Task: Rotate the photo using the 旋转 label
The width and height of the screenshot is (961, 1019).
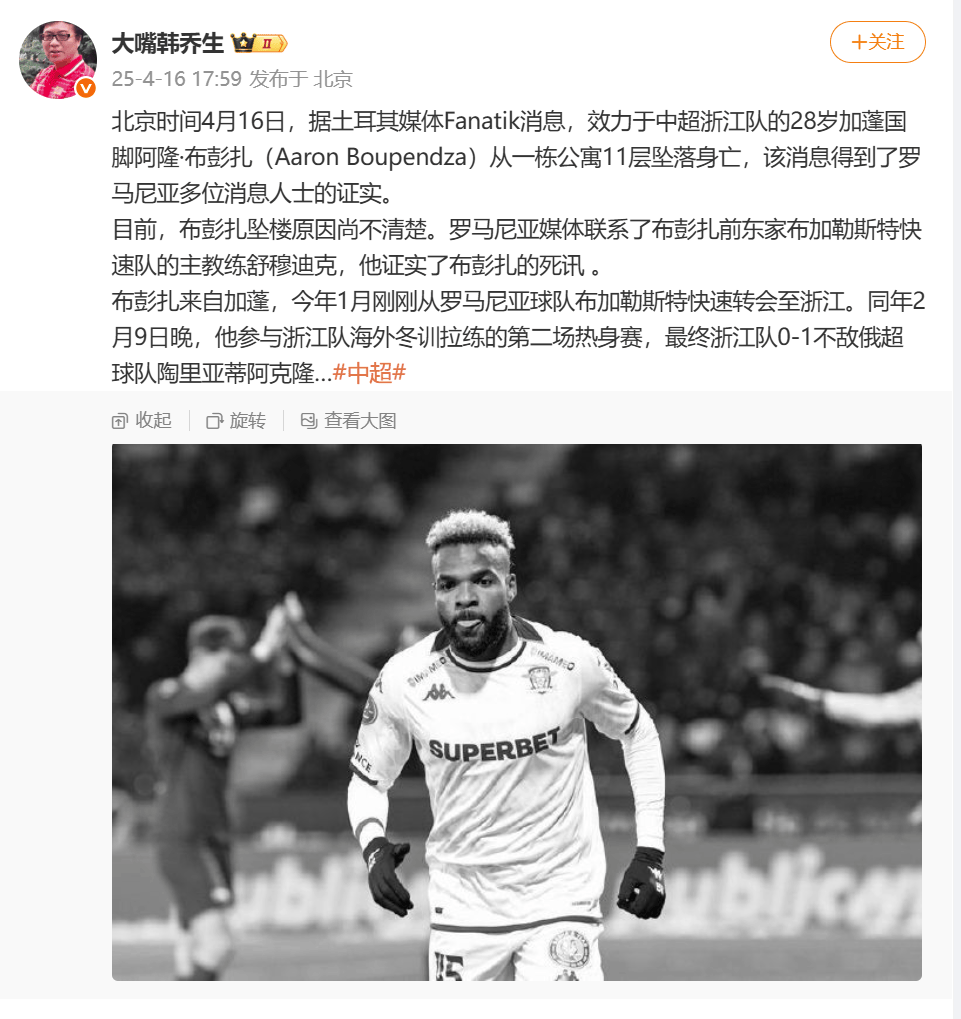Action: (248, 421)
